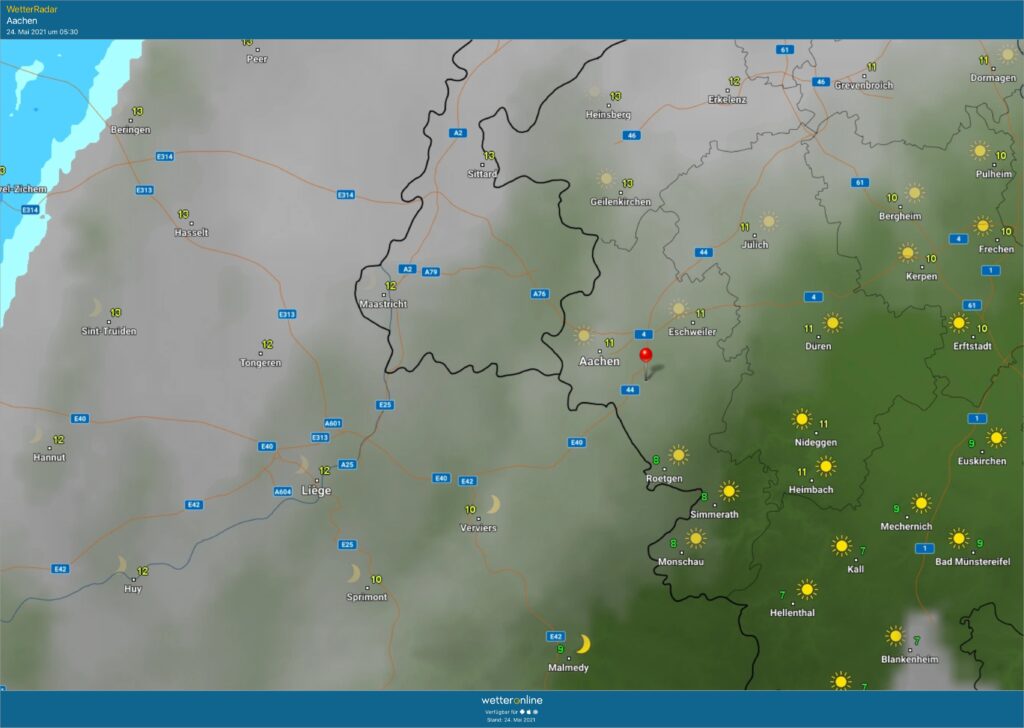1024x728 pixels.
Task: Click the moon icon at Verviers
Action: (494, 504)
